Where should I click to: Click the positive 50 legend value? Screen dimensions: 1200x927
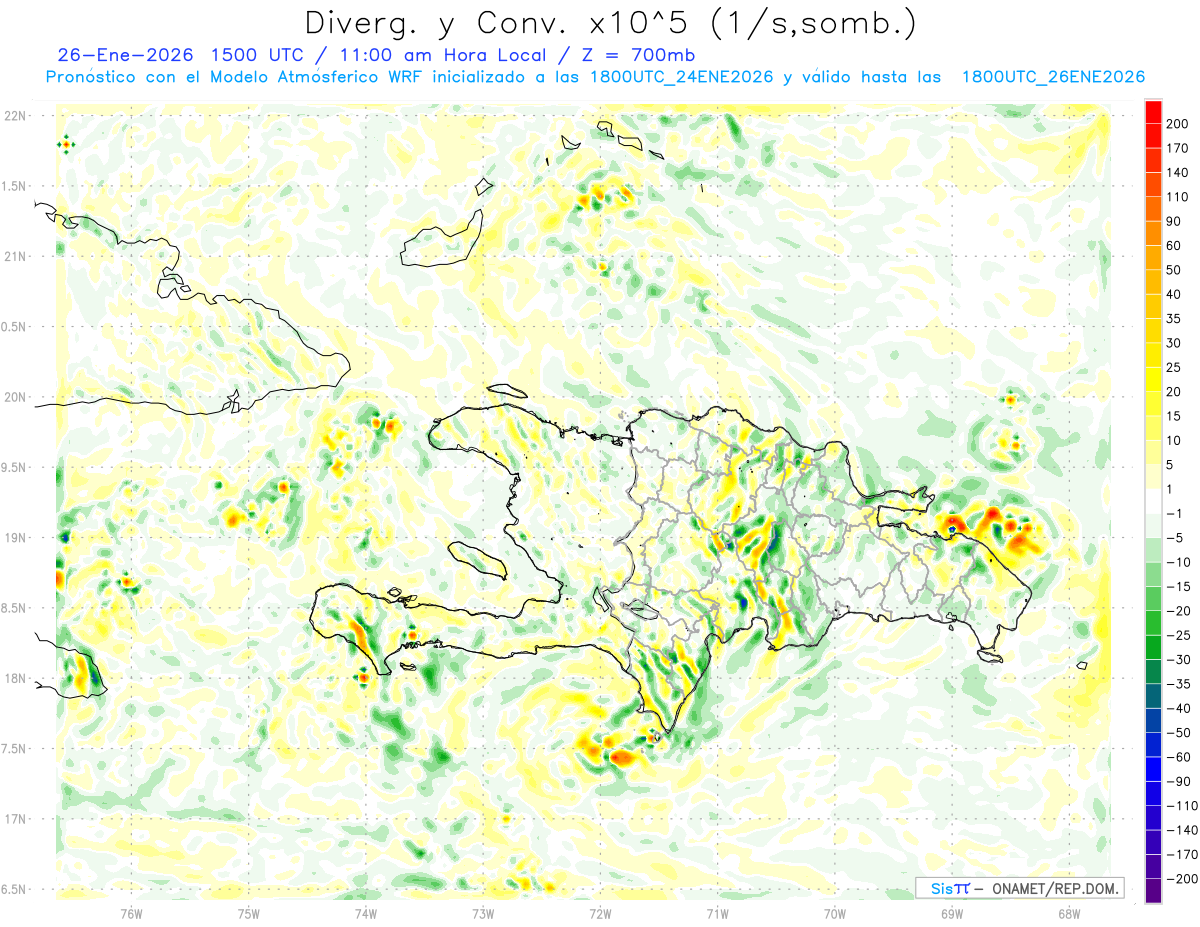(1173, 270)
